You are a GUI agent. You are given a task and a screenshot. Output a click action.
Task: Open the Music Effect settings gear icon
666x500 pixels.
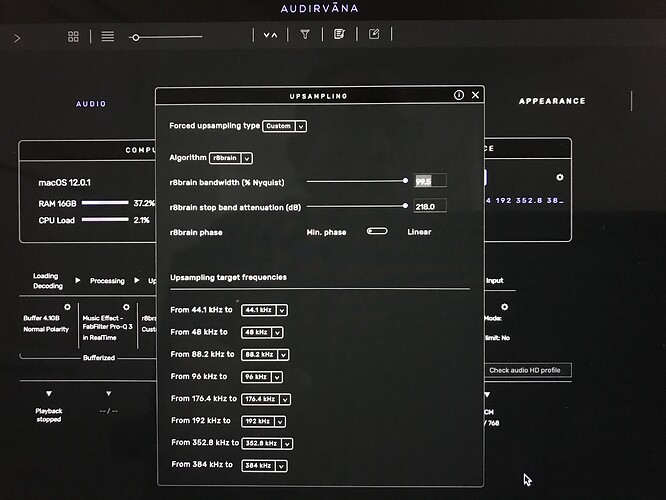pos(126,307)
